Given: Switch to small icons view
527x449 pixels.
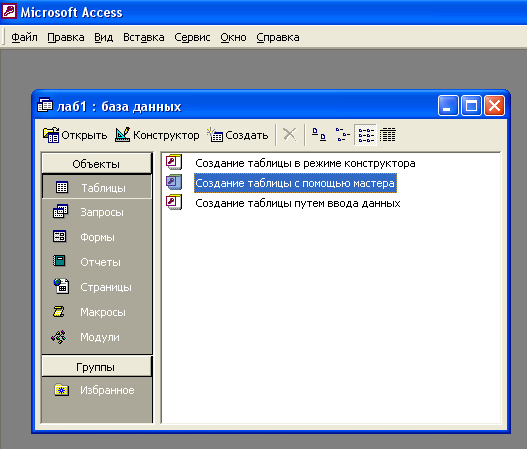Looking at the screenshot, I should pyautogui.click(x=342, y=135).
